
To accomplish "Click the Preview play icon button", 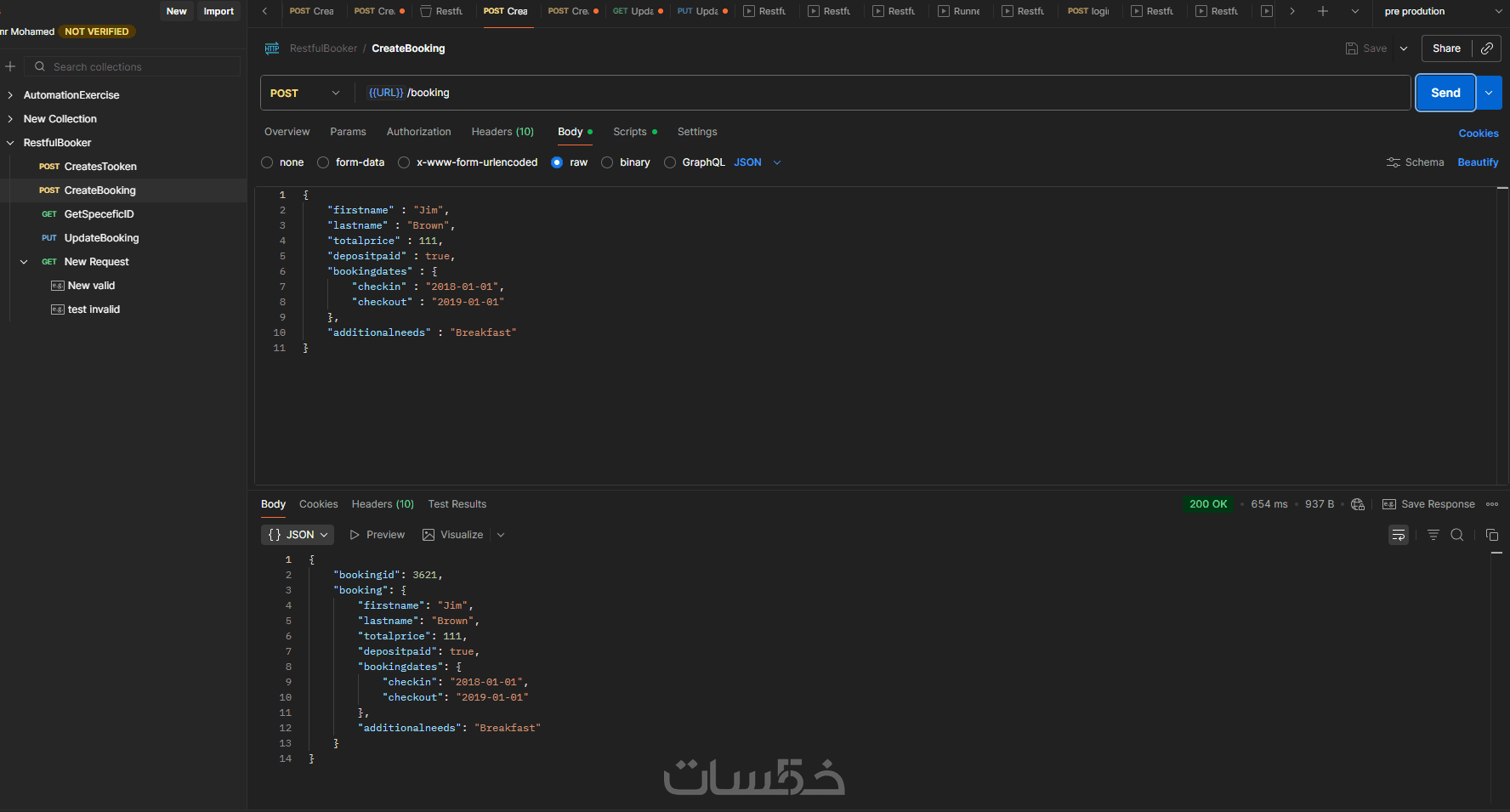I will coord(377,535).
